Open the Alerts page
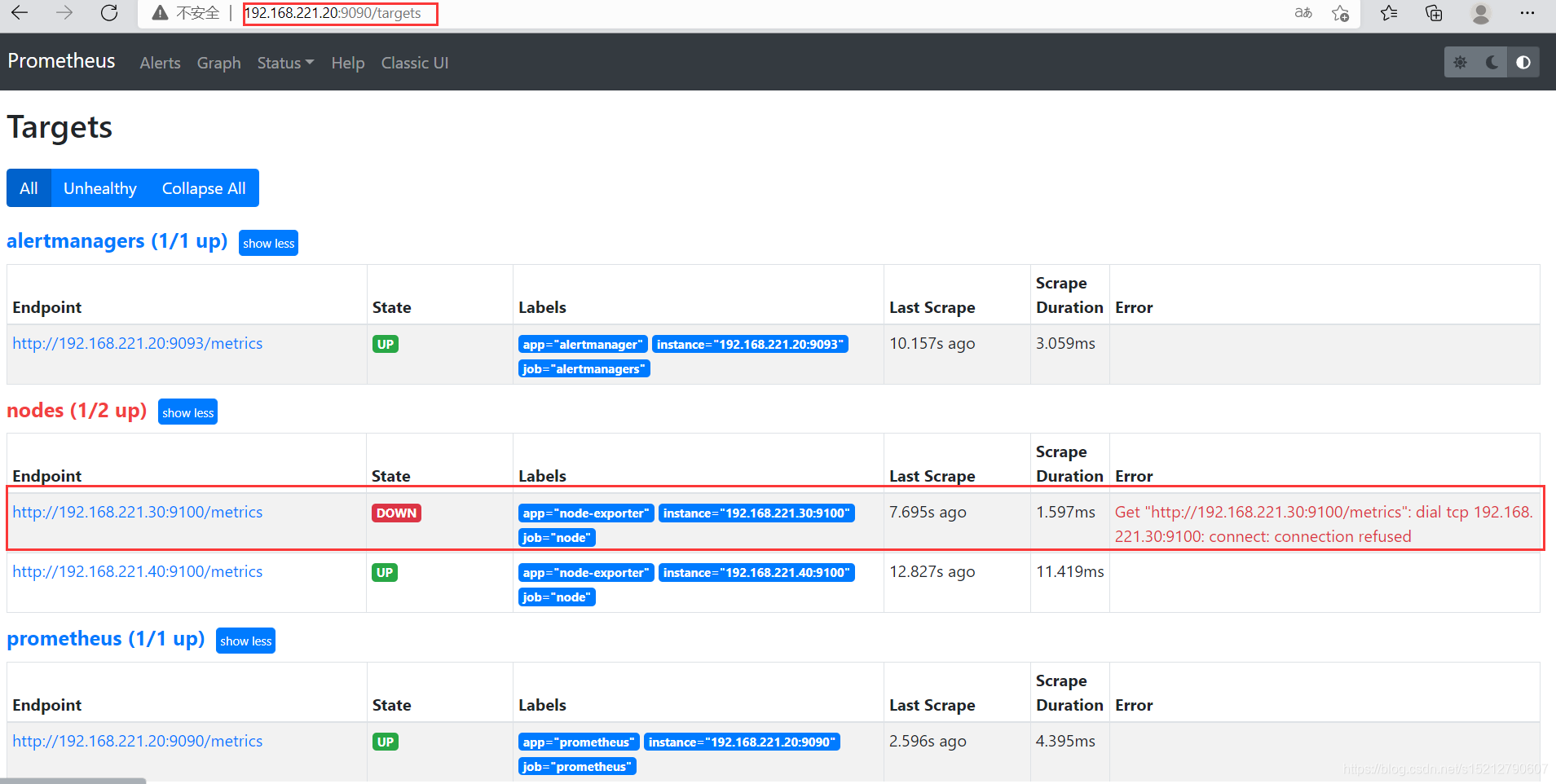 160,63
